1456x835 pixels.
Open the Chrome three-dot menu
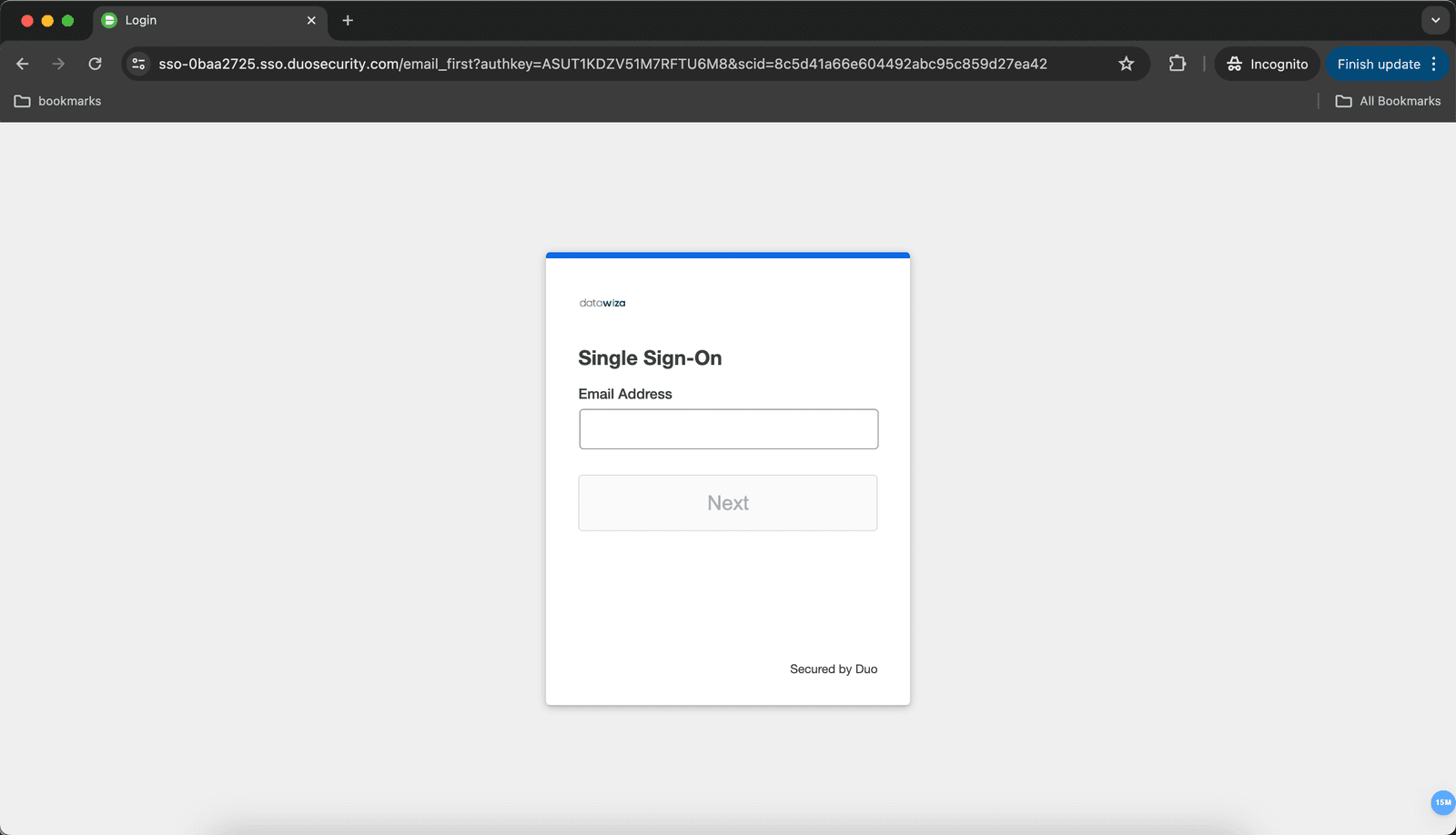coord(1434,64)
